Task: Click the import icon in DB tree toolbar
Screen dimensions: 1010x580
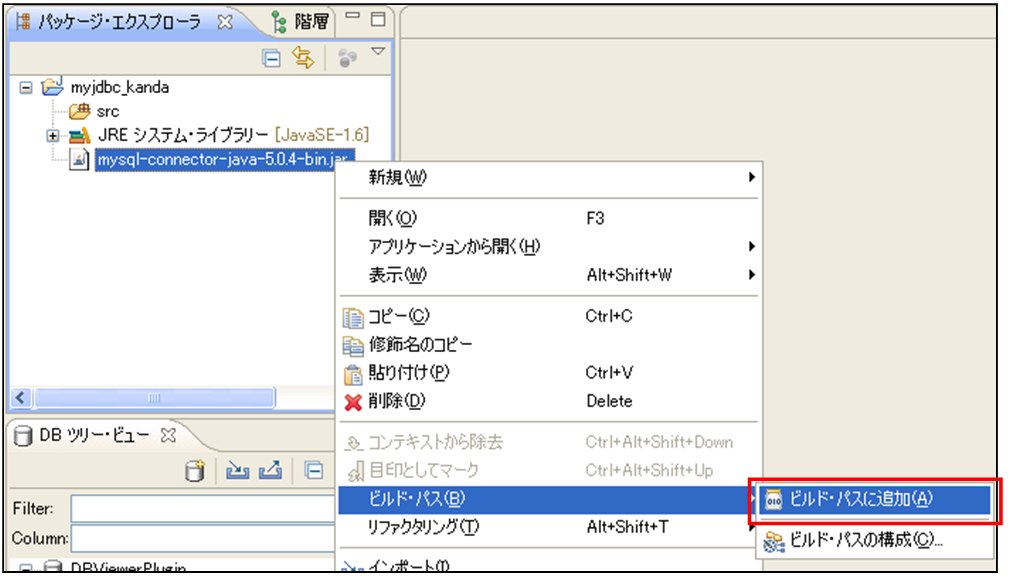Action: (237, 471)
